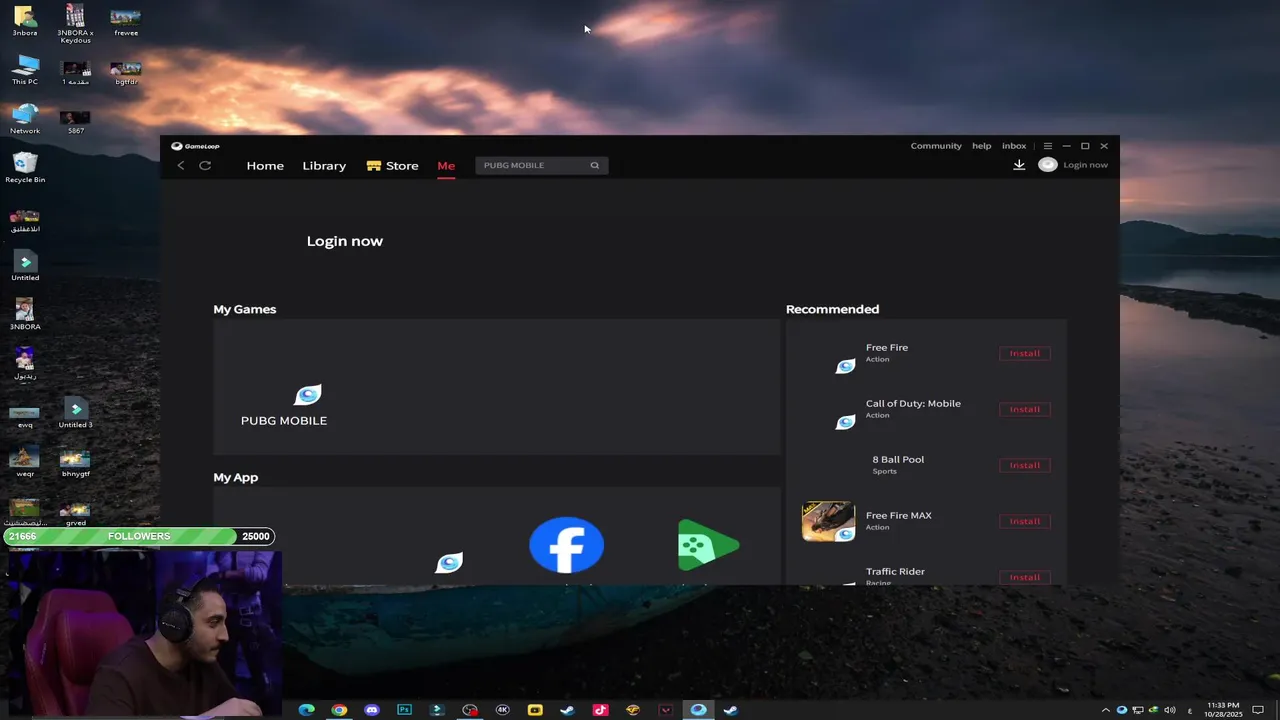Viewport: 1280px width, 720px height.
Task: Click the 'Traffic Rider' title
Action: (895, 571)
